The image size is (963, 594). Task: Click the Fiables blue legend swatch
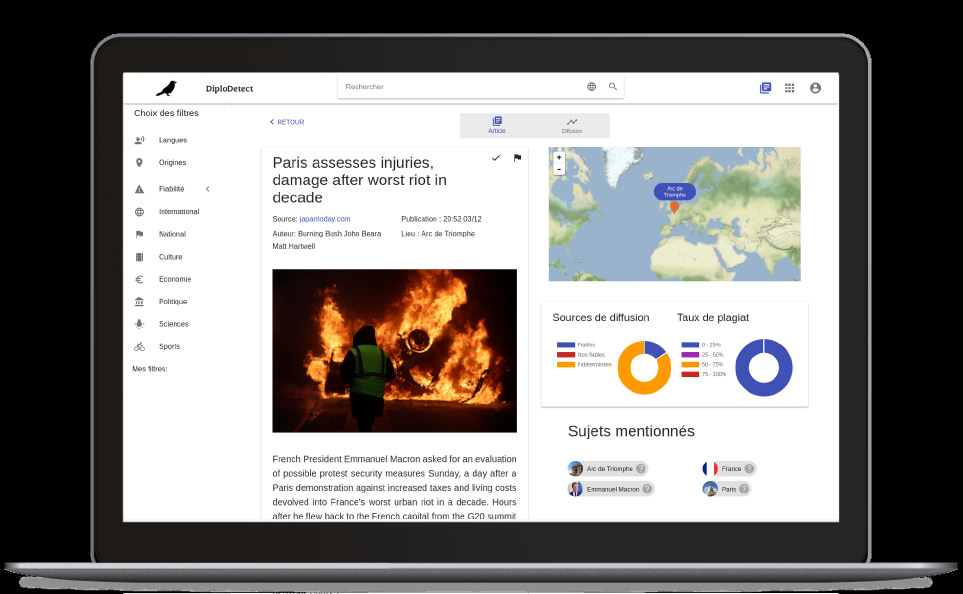pyautogui.click(x=566, y=345)
